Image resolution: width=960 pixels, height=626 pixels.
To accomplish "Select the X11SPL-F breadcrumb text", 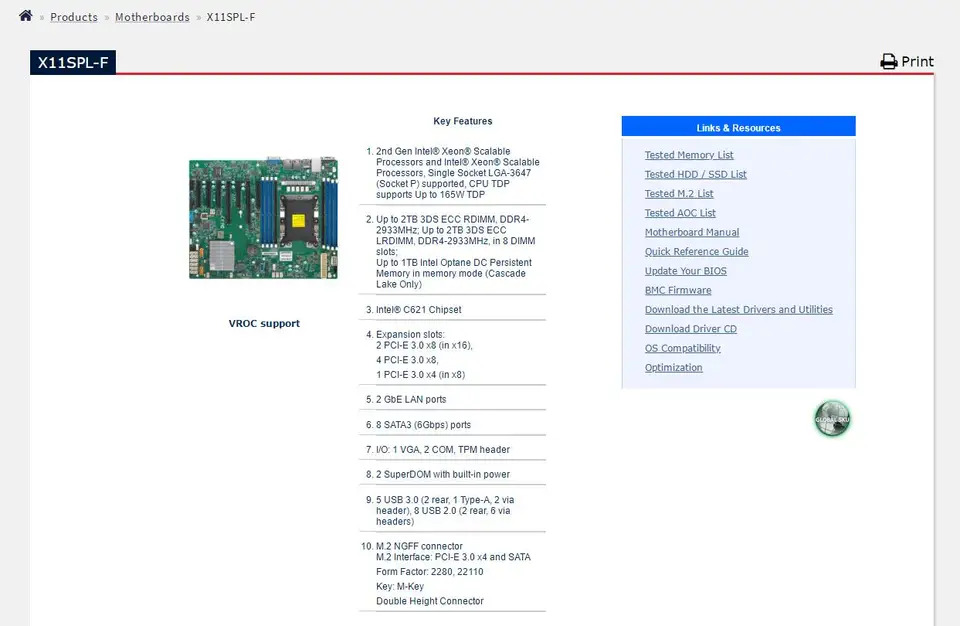I will pyautogui.click(x=231, y=17).
